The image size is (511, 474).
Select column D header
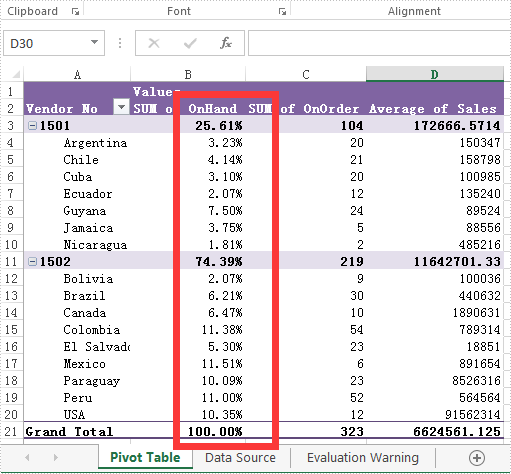click(x=435, y=74)
